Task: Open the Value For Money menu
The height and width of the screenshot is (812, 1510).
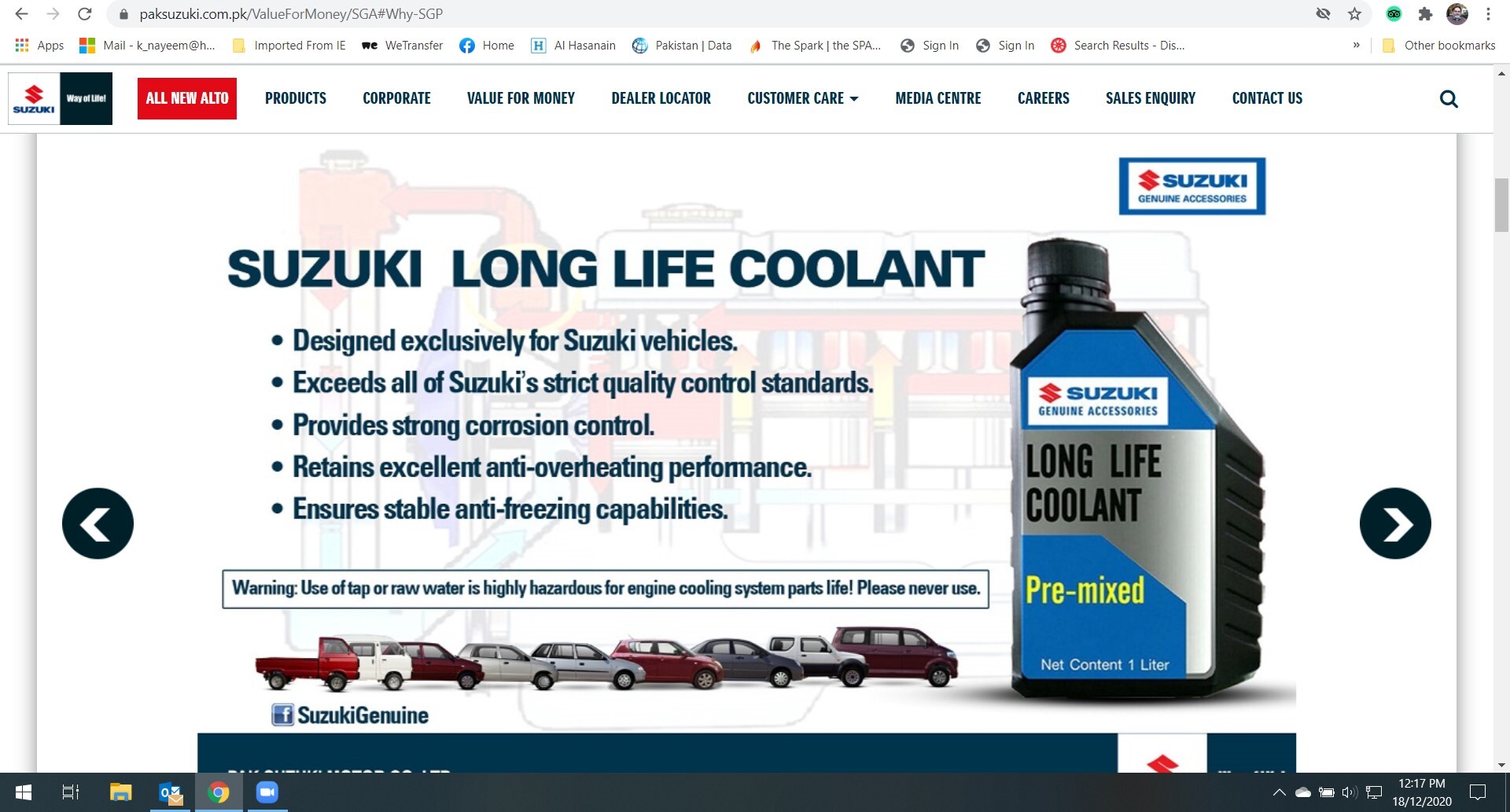Action: (x=521, y=98)
